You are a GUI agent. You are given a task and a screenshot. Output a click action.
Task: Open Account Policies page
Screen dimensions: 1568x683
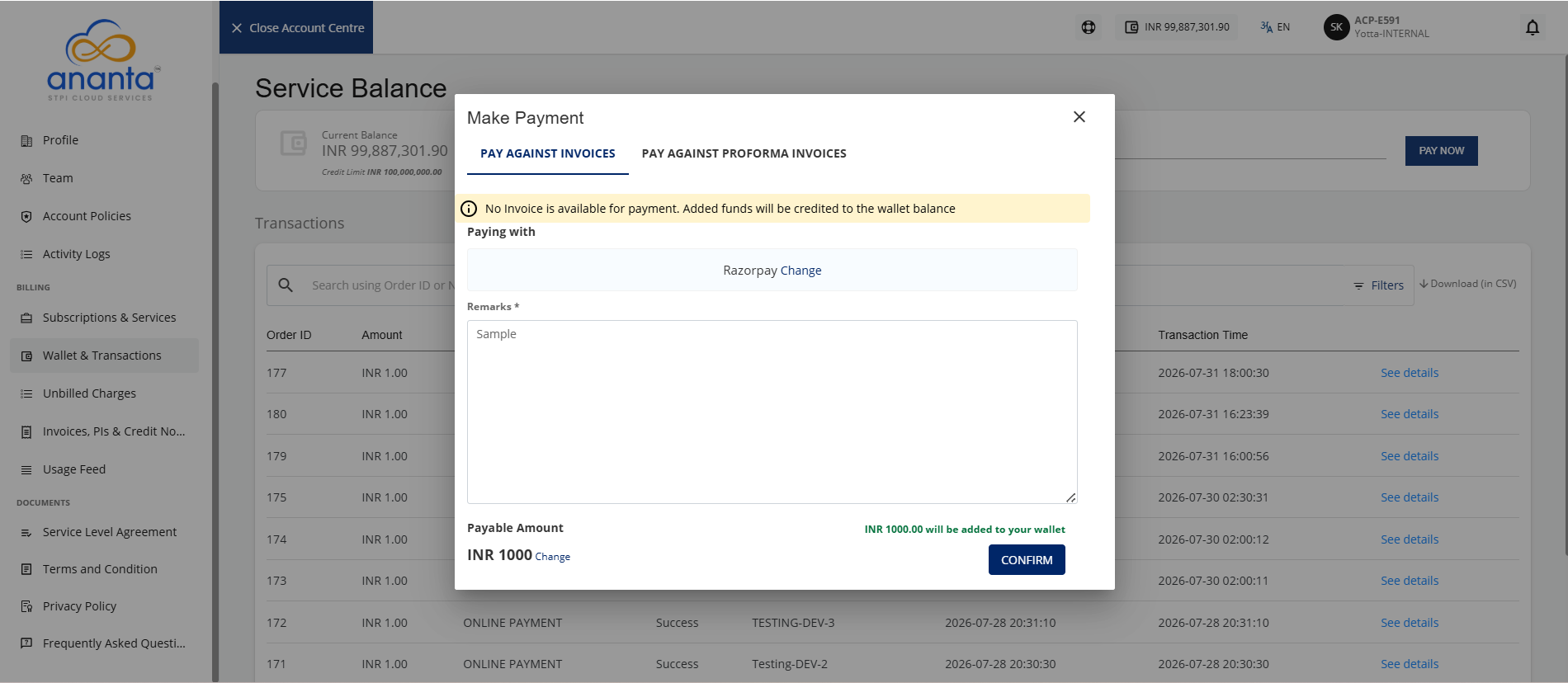click(104, 216)
